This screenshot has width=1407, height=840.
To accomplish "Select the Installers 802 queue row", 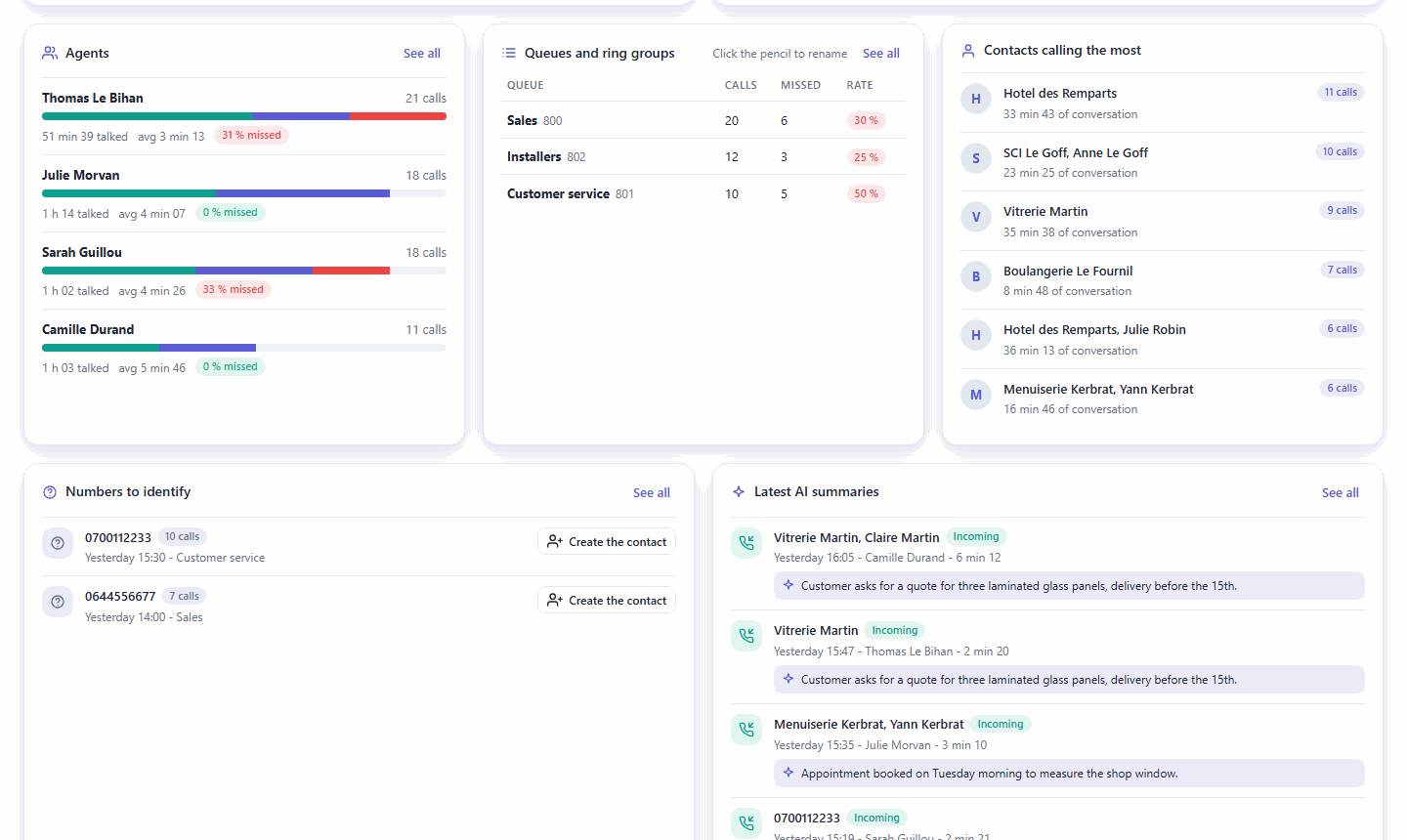I will pyautogui.click(x=703, y=156).
